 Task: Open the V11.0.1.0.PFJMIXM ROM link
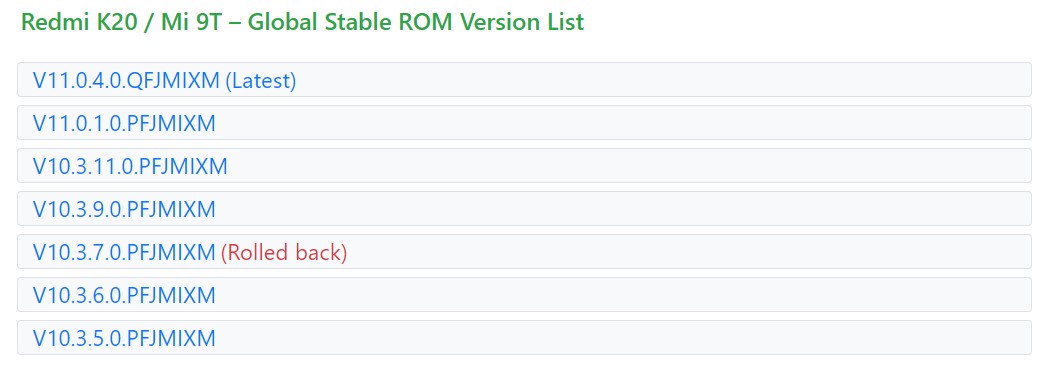point(124,123)
